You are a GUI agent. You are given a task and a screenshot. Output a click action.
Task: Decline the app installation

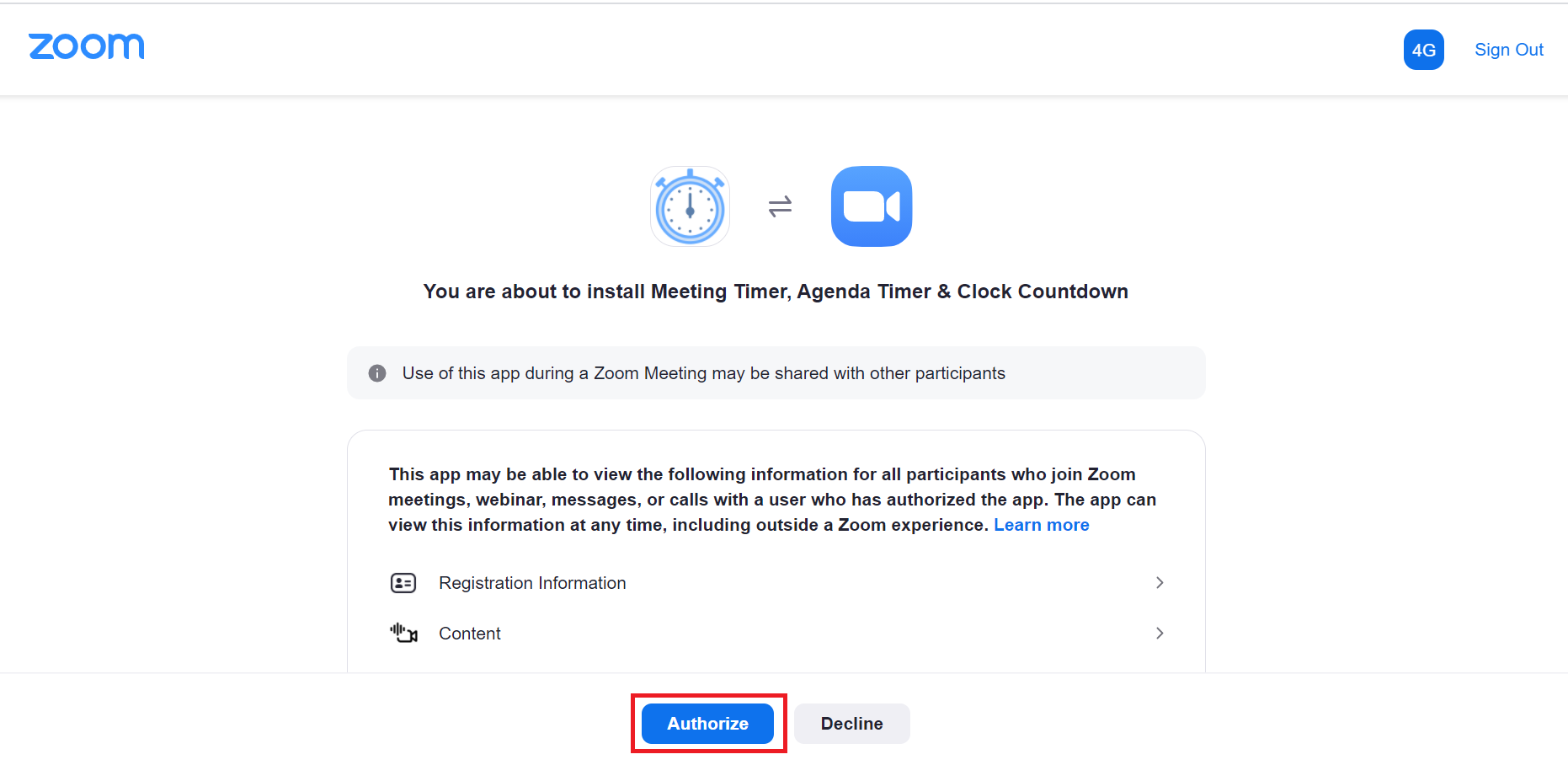(851, 723)
